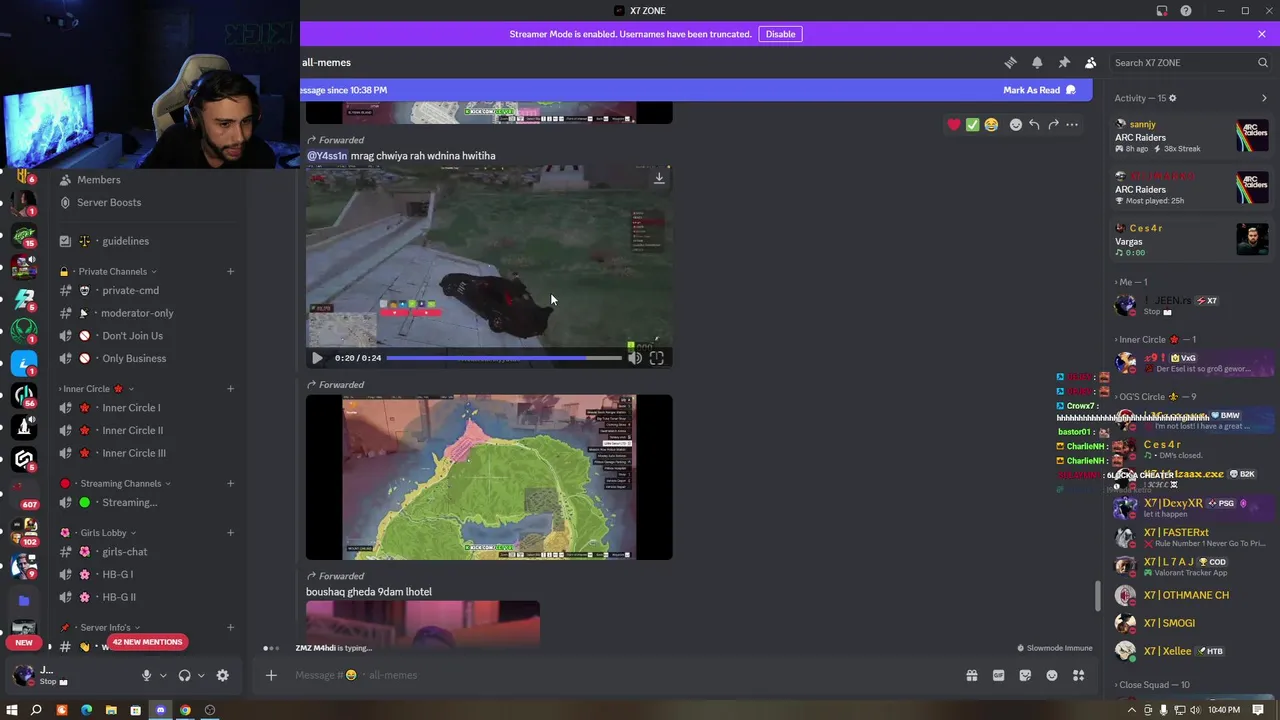Toggle the member list icon
This screenshot has width=1280, height=720.
pyautogui.click(x=1090, y=62)
